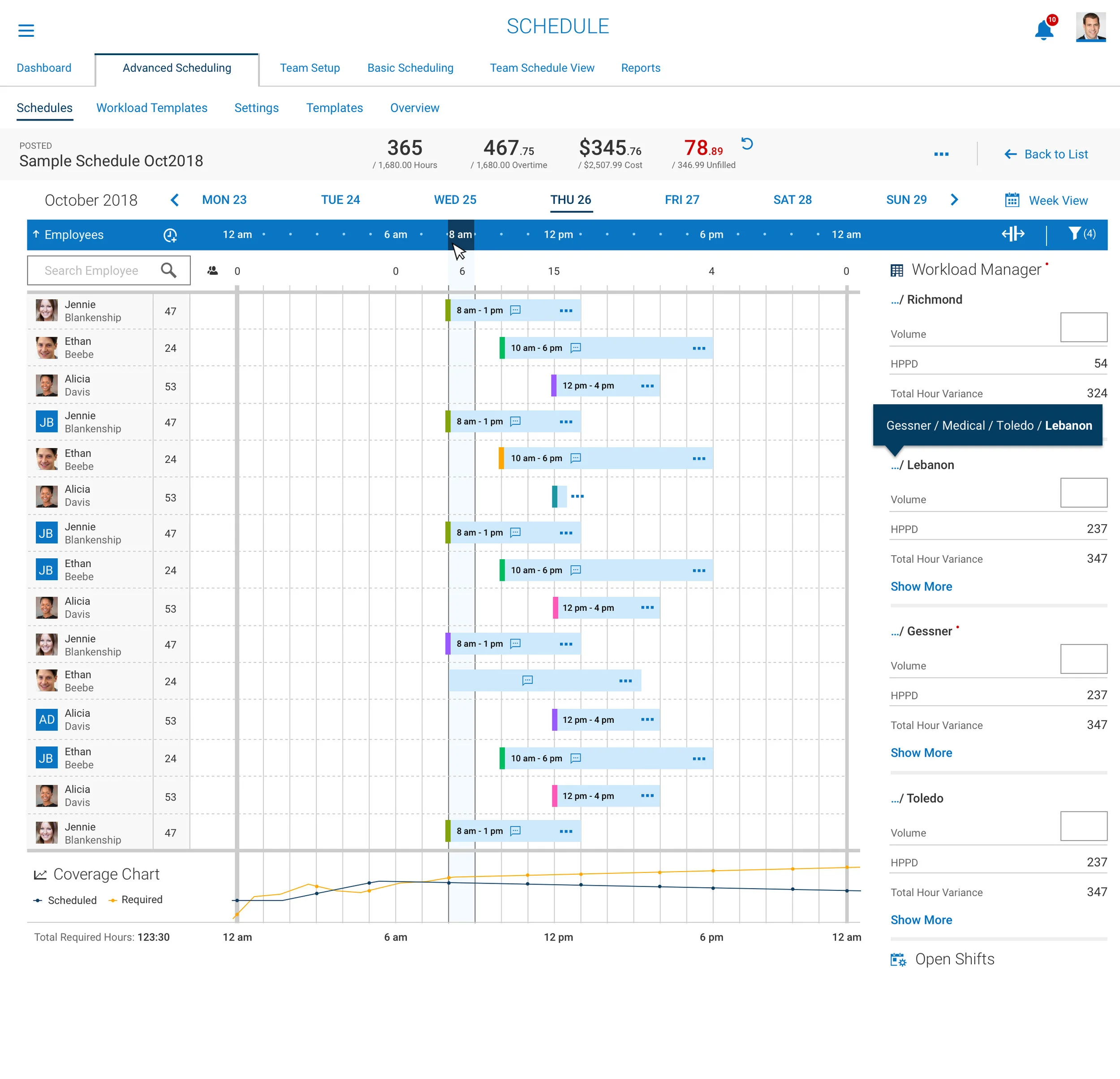Click the expand-width arrows icon

coord(1012,234)
